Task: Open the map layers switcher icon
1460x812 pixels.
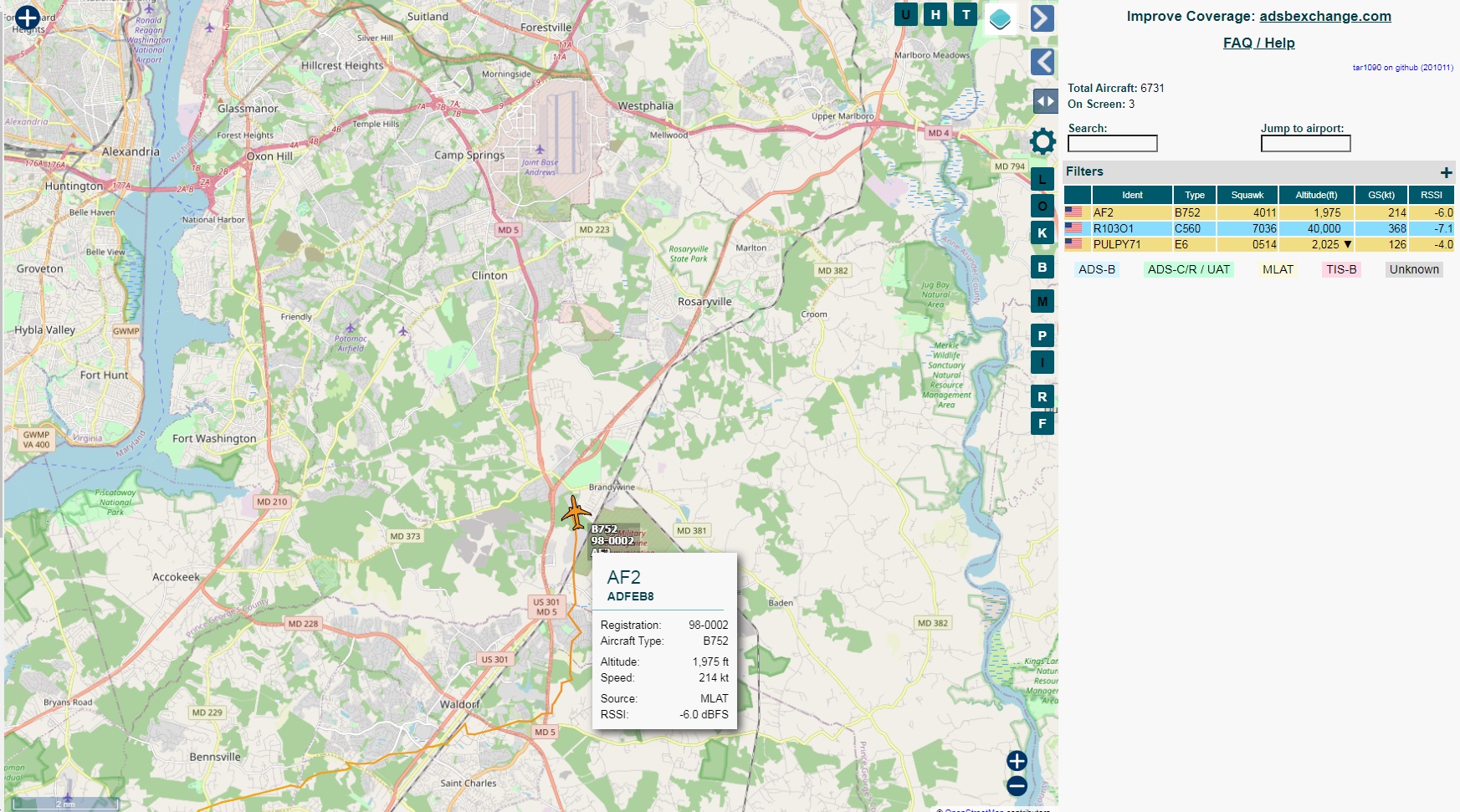Action: point(1000,18)
